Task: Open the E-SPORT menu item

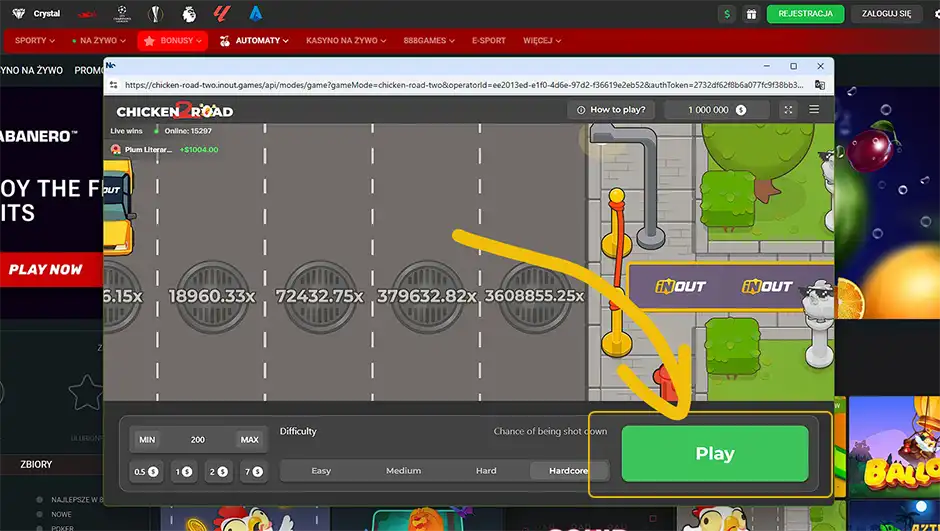Action: click(x=489, y=41)
